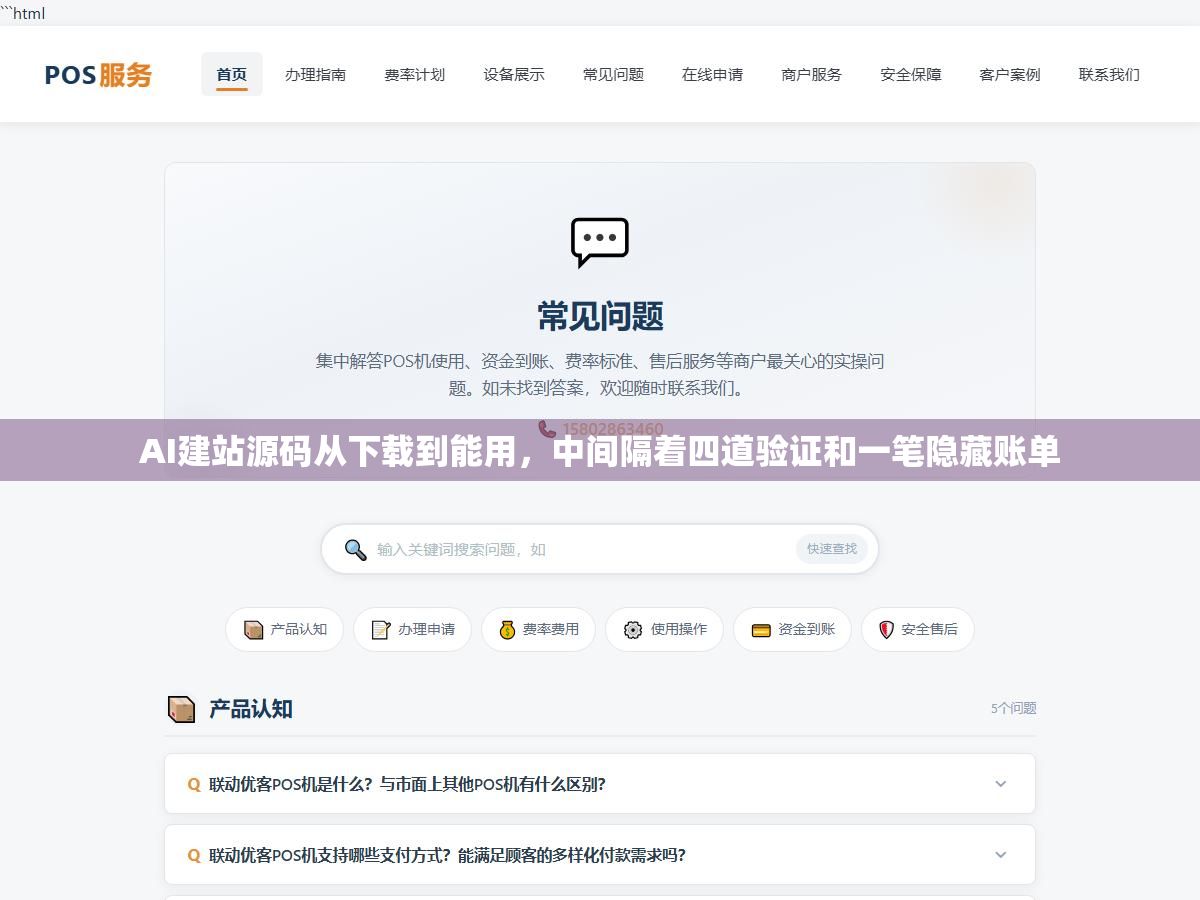The image size is (1200, 900).
Task: Click the 常见问题 page heading
Action: [x=600, y=316]
